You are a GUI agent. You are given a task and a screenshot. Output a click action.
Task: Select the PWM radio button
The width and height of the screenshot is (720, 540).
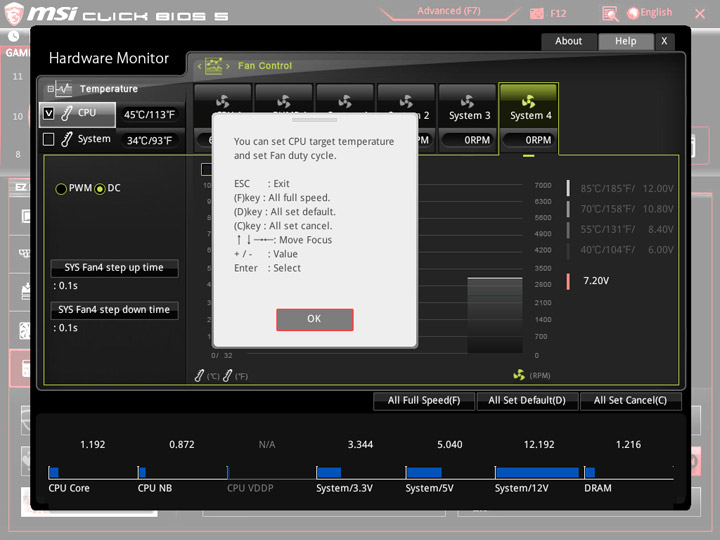click(x=61, y=189)
